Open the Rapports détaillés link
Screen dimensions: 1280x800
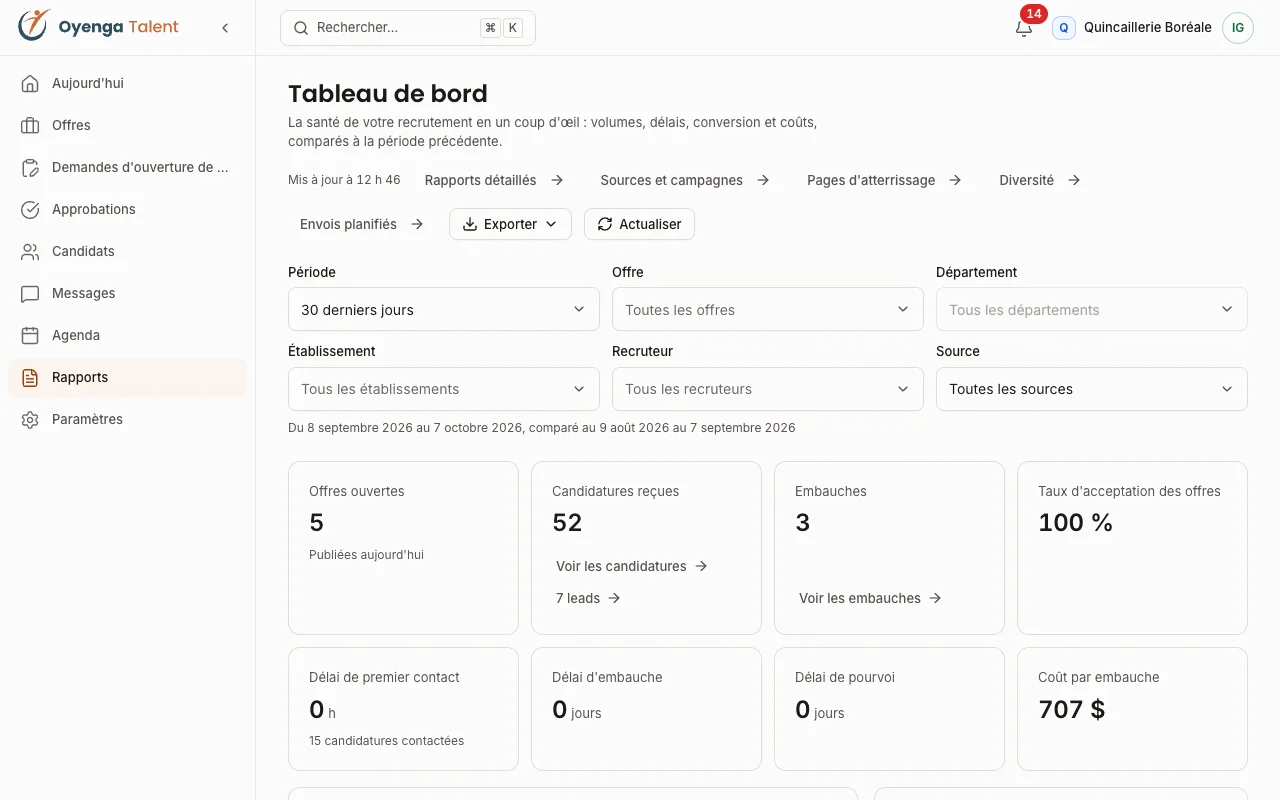coord(494,180)
